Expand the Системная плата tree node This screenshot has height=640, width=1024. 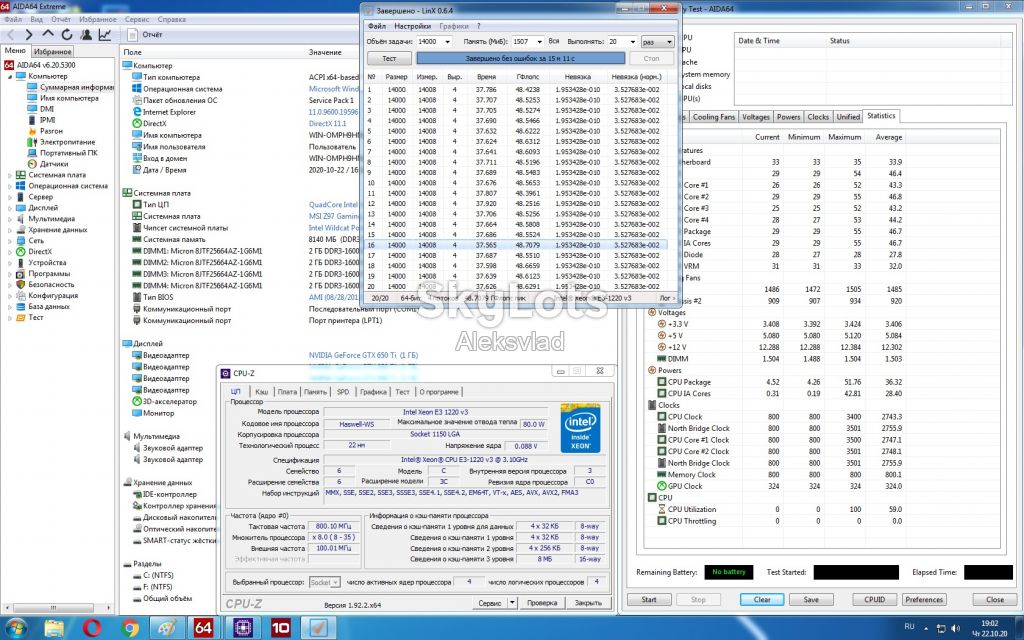pos(10,175)
